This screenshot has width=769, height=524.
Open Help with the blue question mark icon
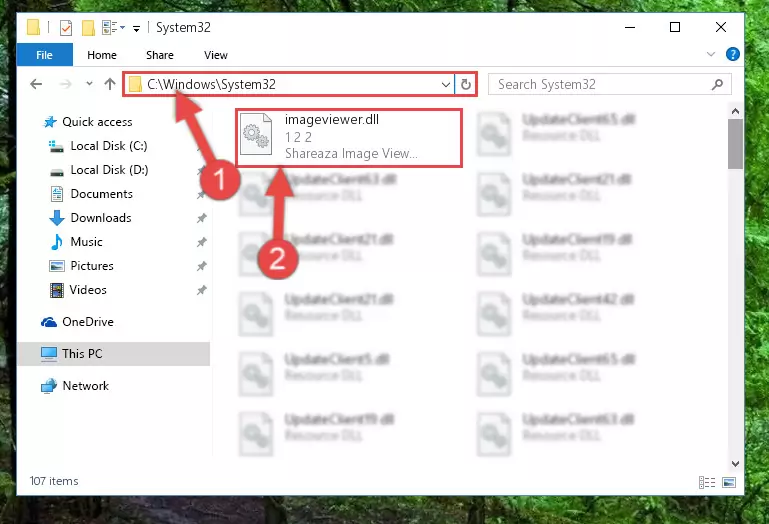(733, 54)
